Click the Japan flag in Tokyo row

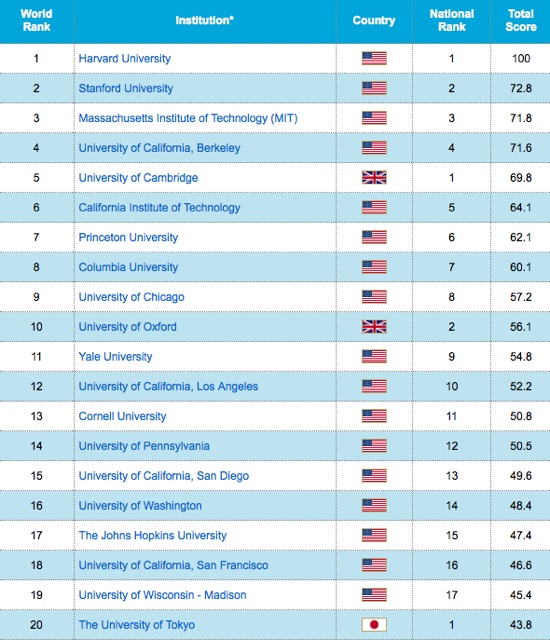click(x=374, y=624)
